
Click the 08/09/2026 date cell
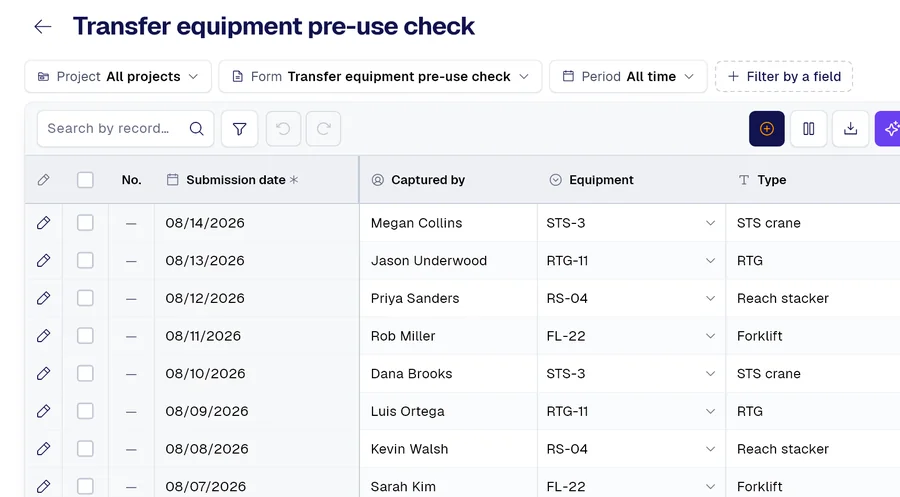tap(257, 411)
